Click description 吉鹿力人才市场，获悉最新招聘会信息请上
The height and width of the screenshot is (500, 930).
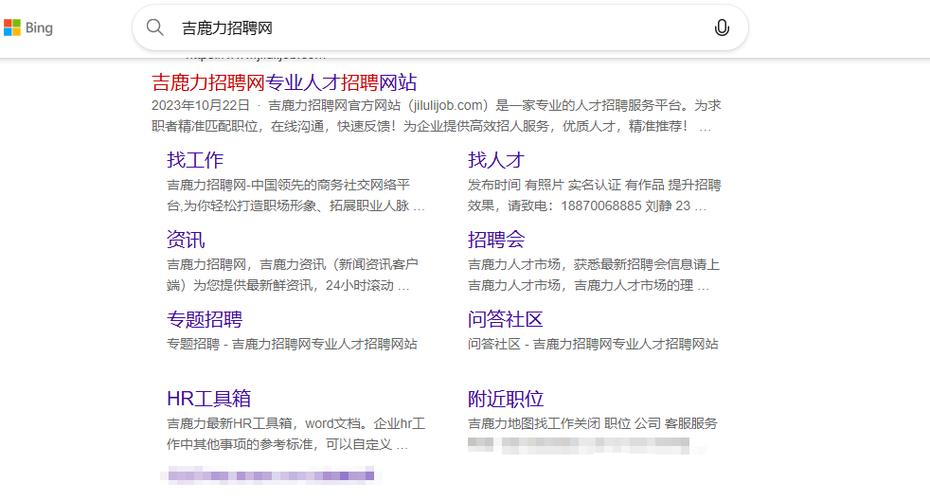(x=594, y=265)
